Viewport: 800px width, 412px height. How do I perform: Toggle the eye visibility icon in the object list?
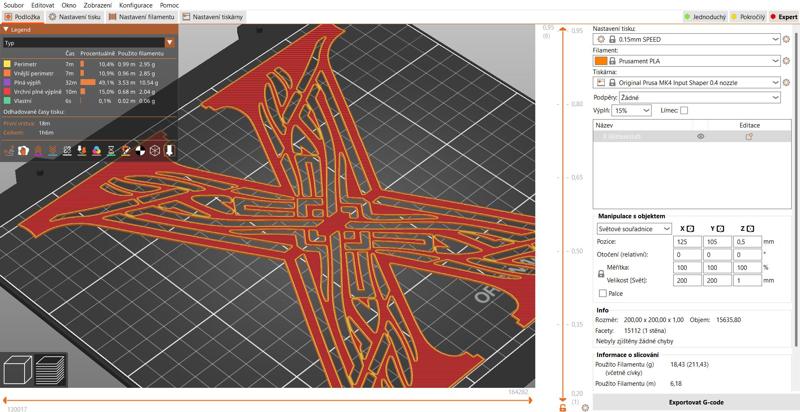[x=701, y=136]
